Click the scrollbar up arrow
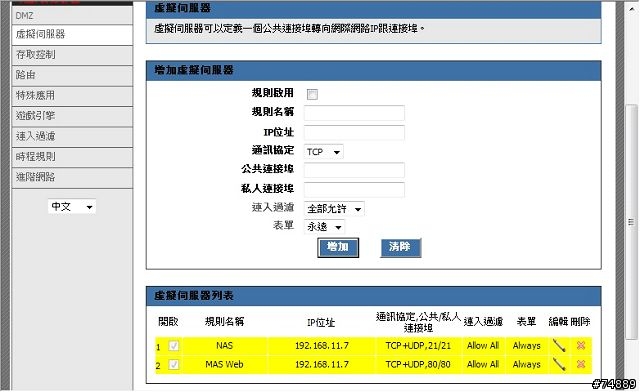This screenshot has height=392, width=640. tap(631, 8)
